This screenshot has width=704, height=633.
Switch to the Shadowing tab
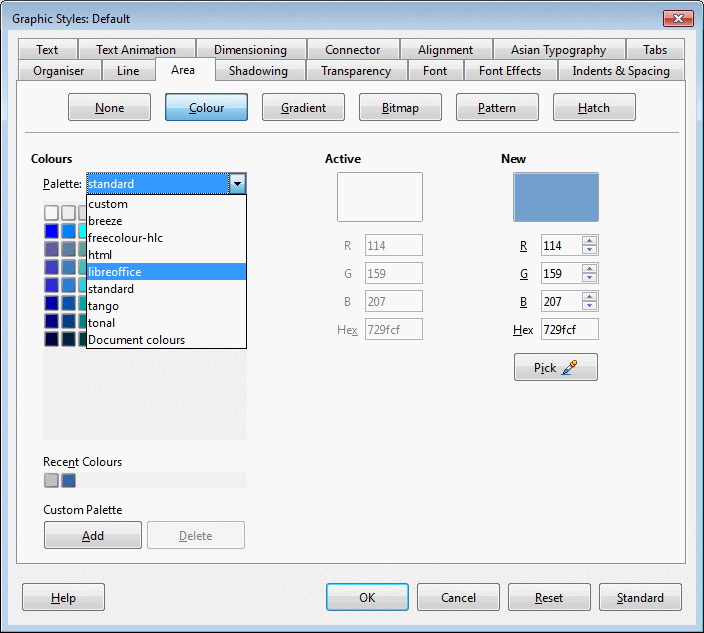(x=258, y=71)
